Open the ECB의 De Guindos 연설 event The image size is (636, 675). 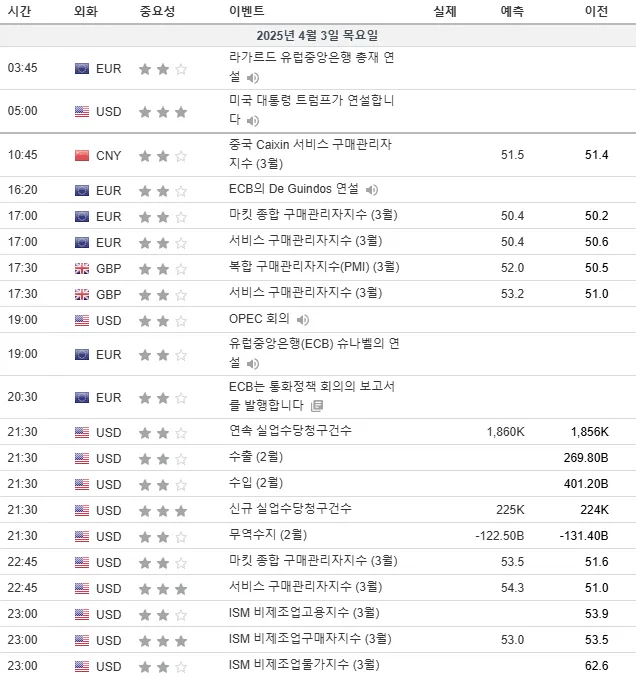294,189
